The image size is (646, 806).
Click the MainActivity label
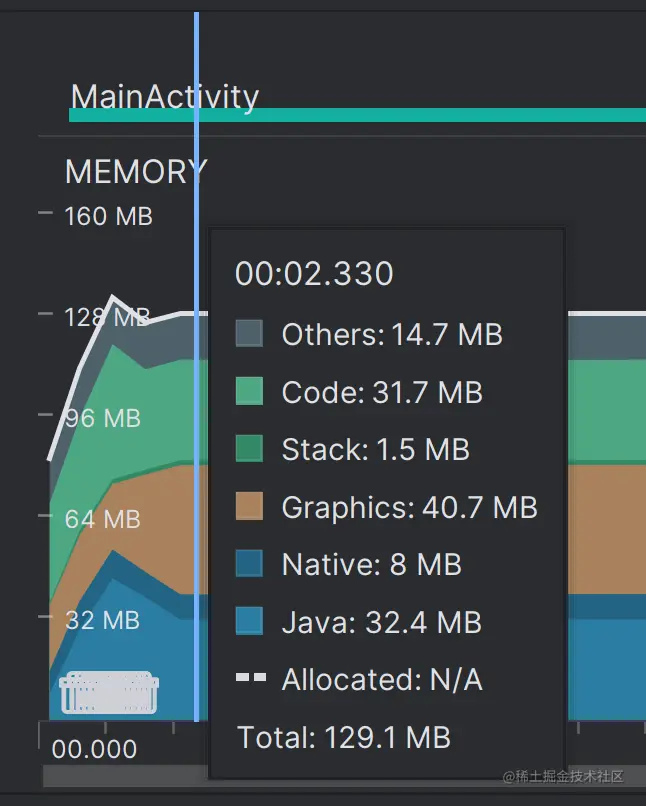[x=165, y=96]
